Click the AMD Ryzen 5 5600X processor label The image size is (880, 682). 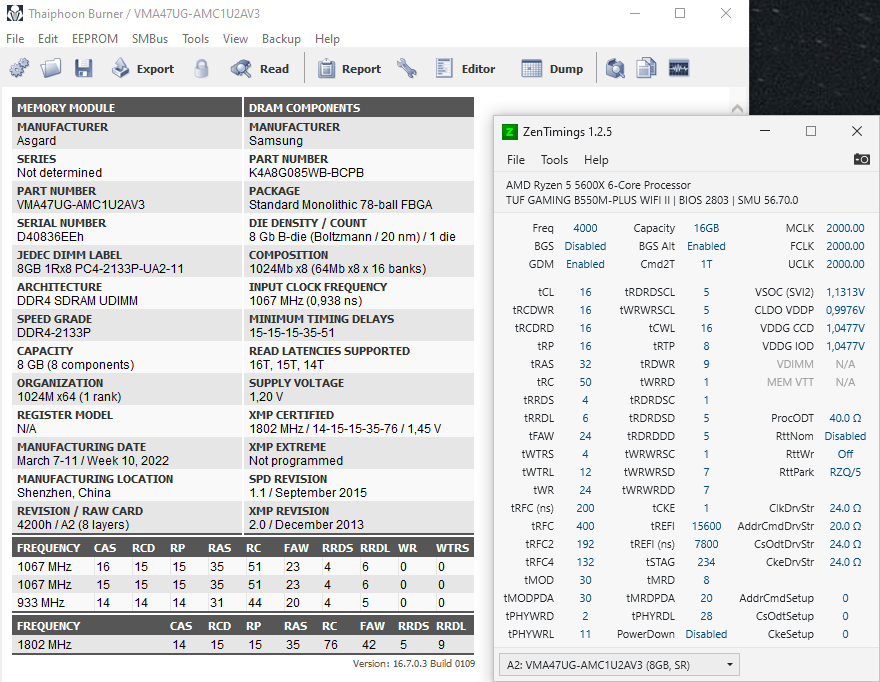(x=598, y=185)
